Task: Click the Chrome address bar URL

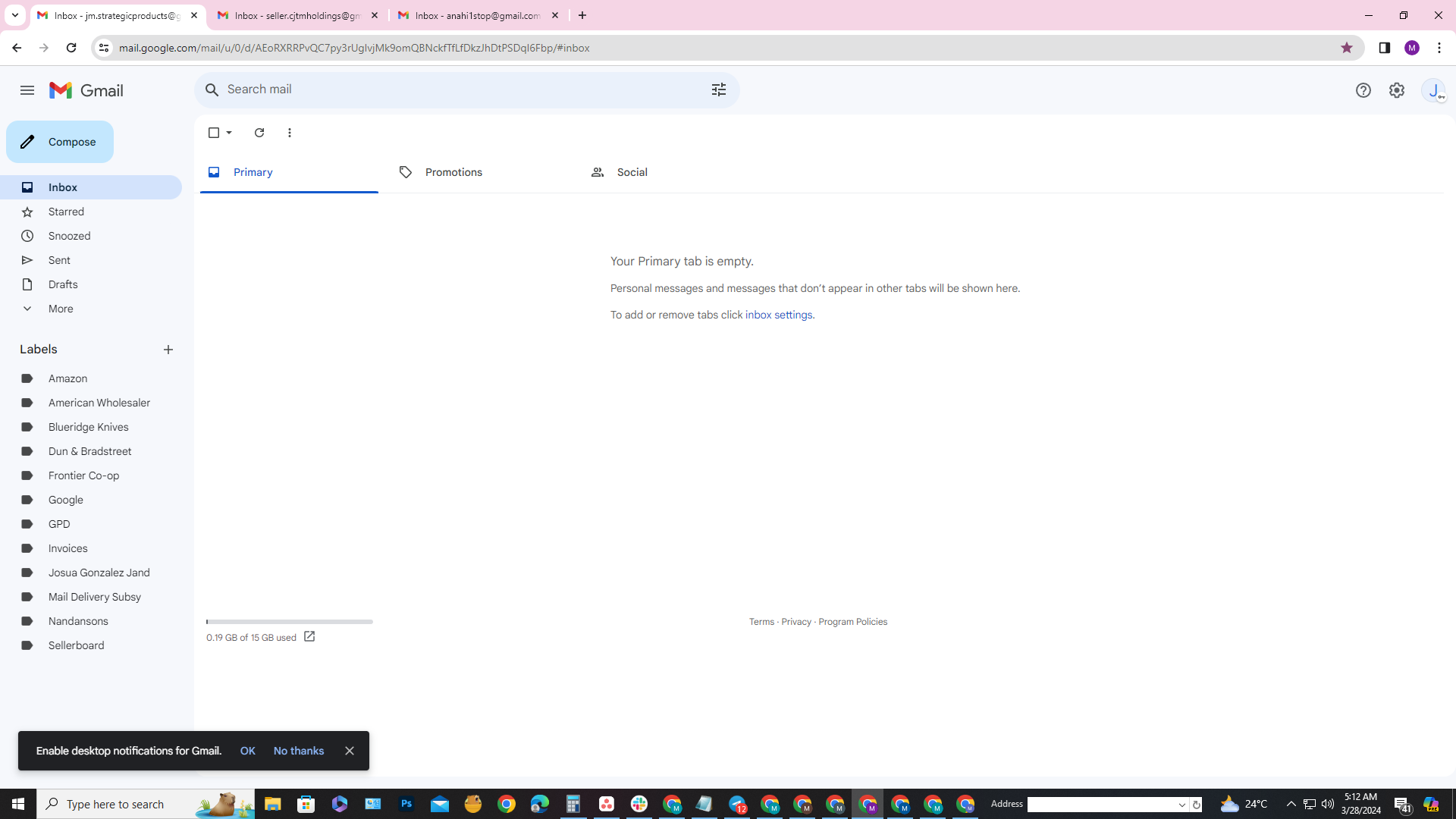Action: pos(354,48)
